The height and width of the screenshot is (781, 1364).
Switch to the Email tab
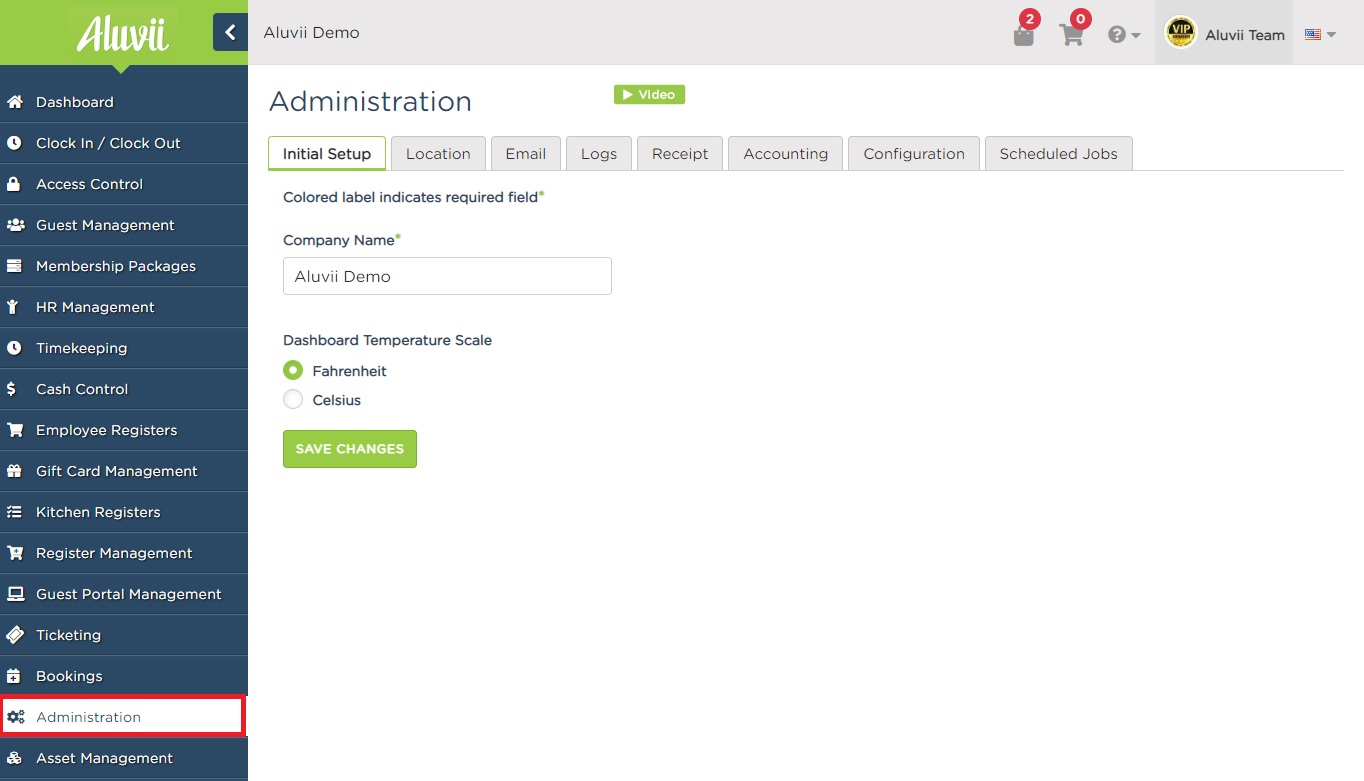tap(526, 153)
